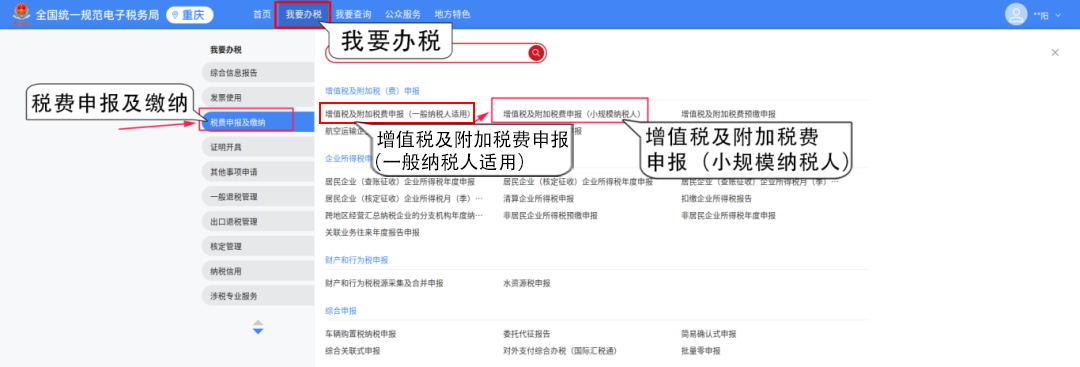
Task: Open 公众服务 in top navigation
Action: pos(403,14)
